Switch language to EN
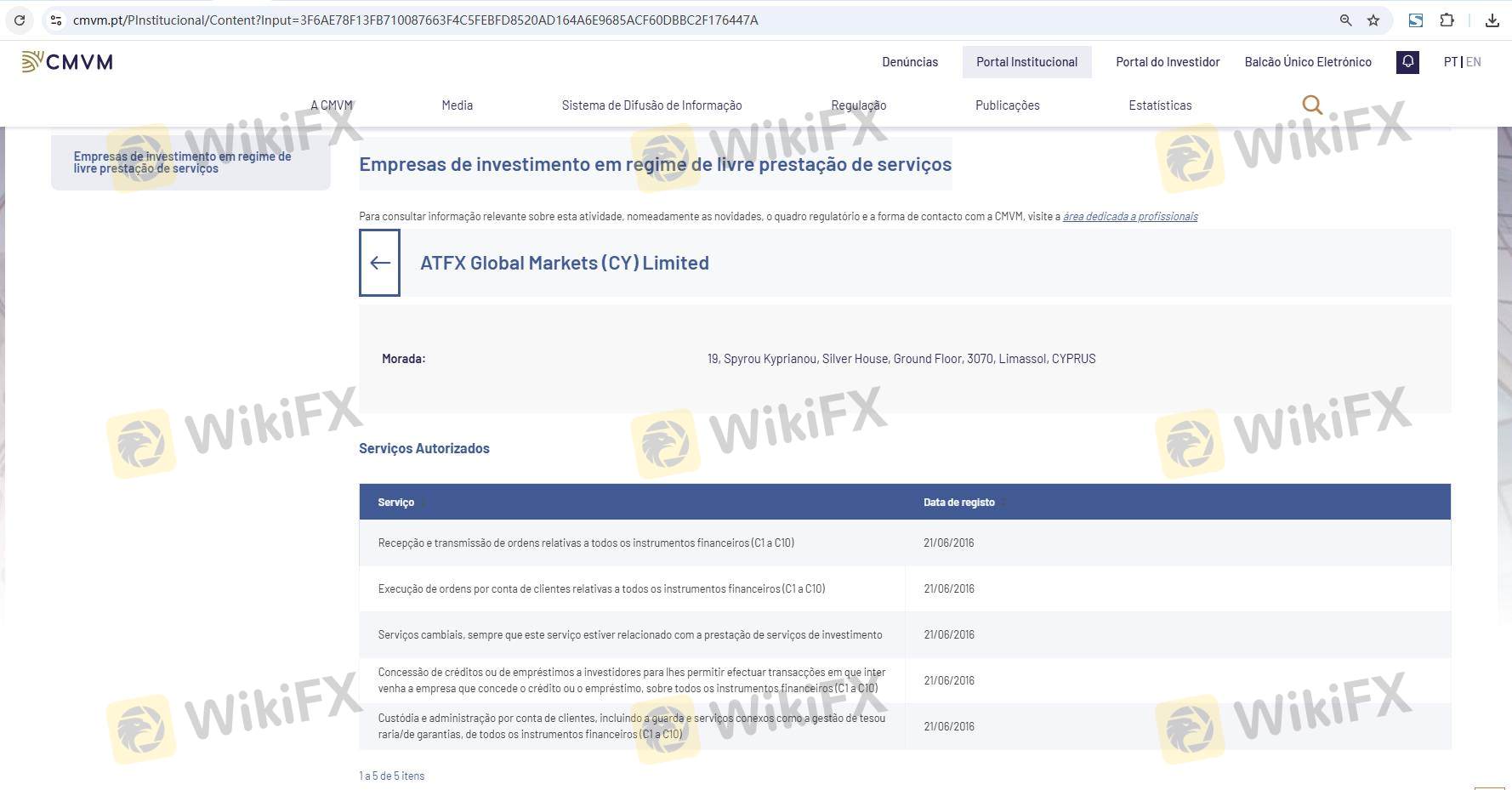1512x790 pixels. (x=1474, y=62)
